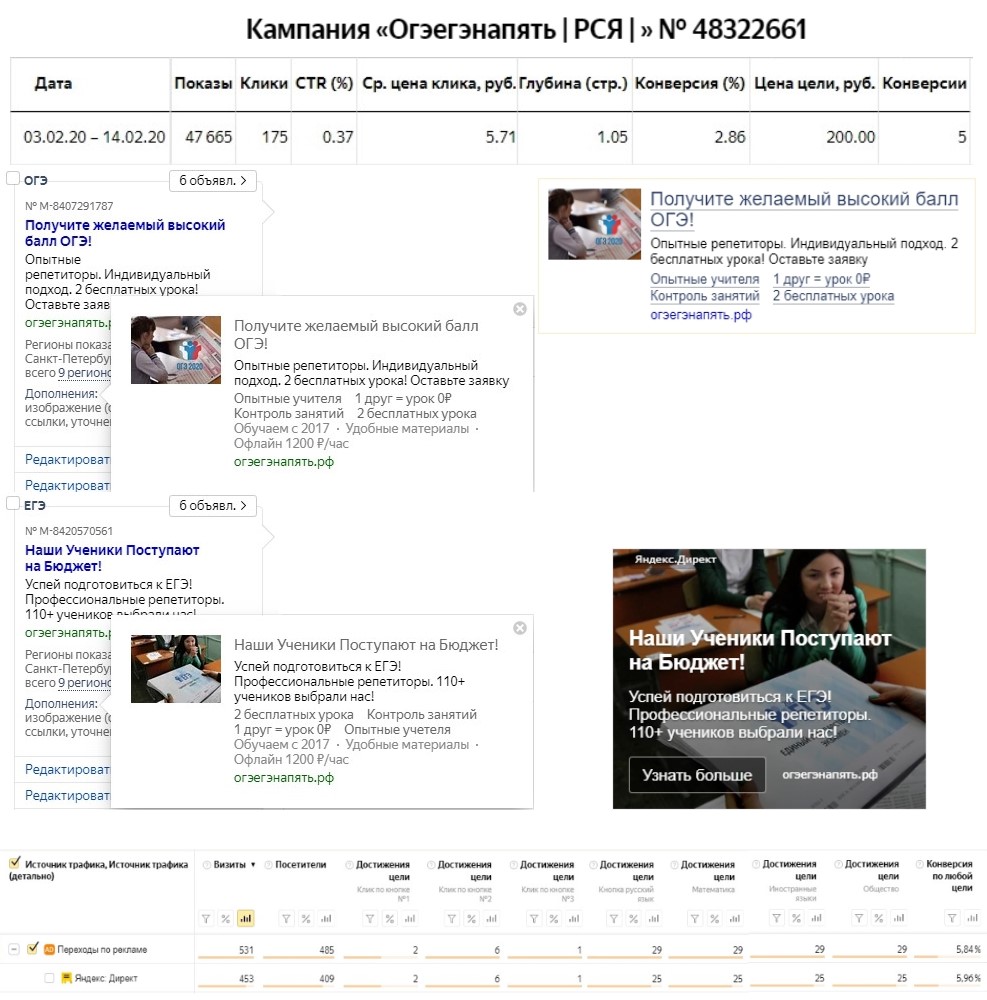The image size is (987, 1000).
Task: Click filter icon under Клик по кнопке №2
Action: tap(451, 919)
